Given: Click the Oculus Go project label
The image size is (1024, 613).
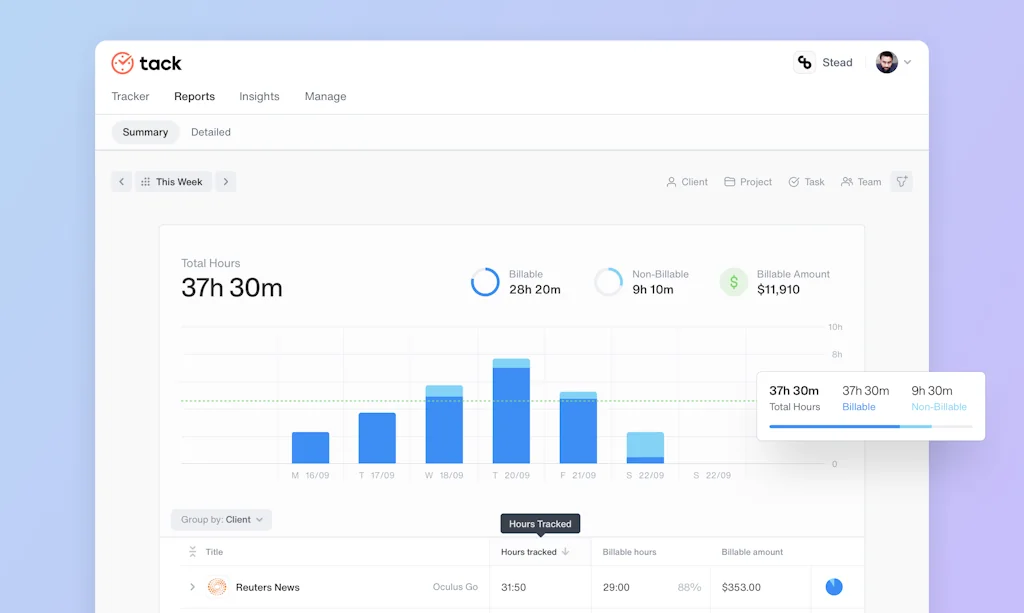Looking at the screenshot, I should [455, 587].
